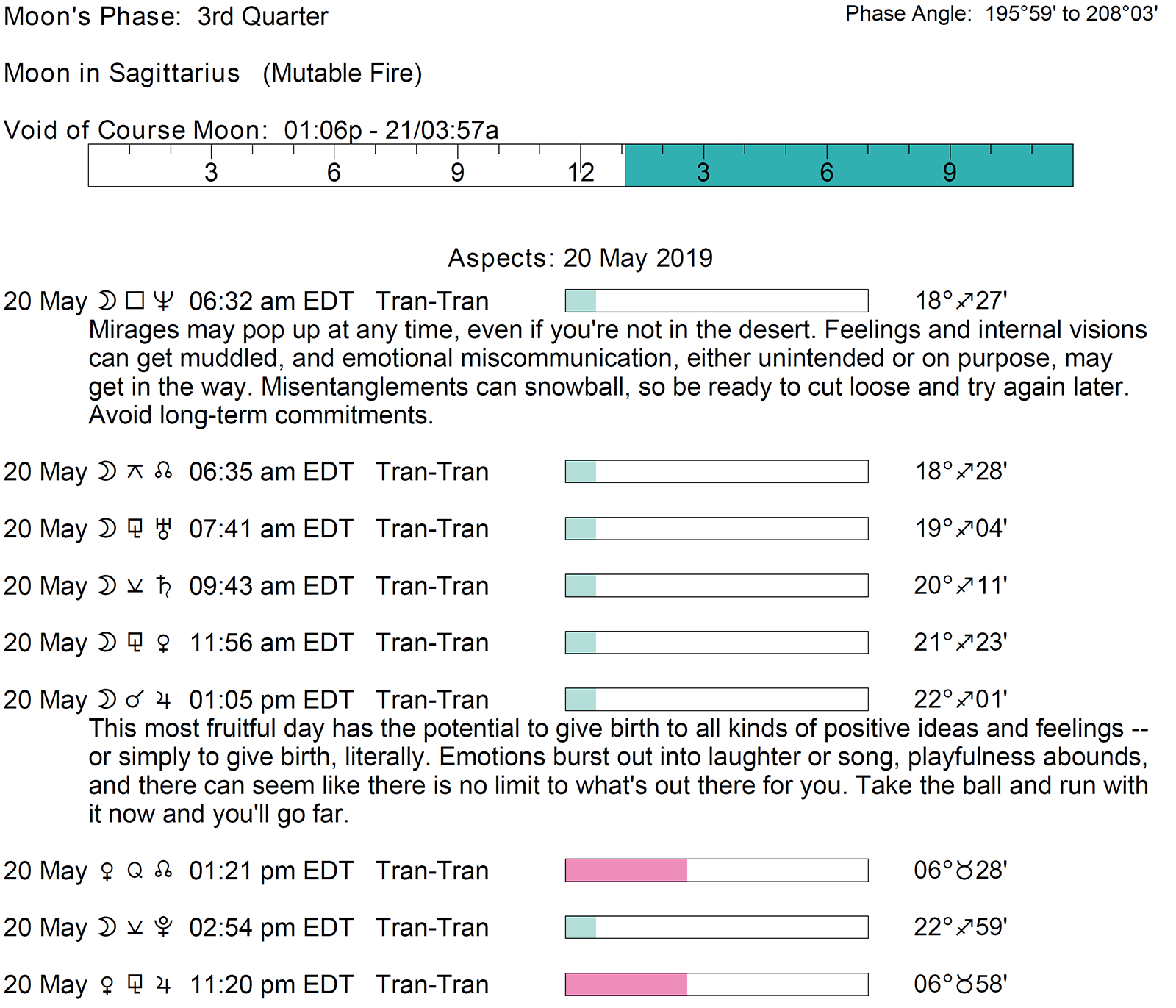
Task: Click the 'Void of Course Moon' time text
Action: click(x=391, y=130)
